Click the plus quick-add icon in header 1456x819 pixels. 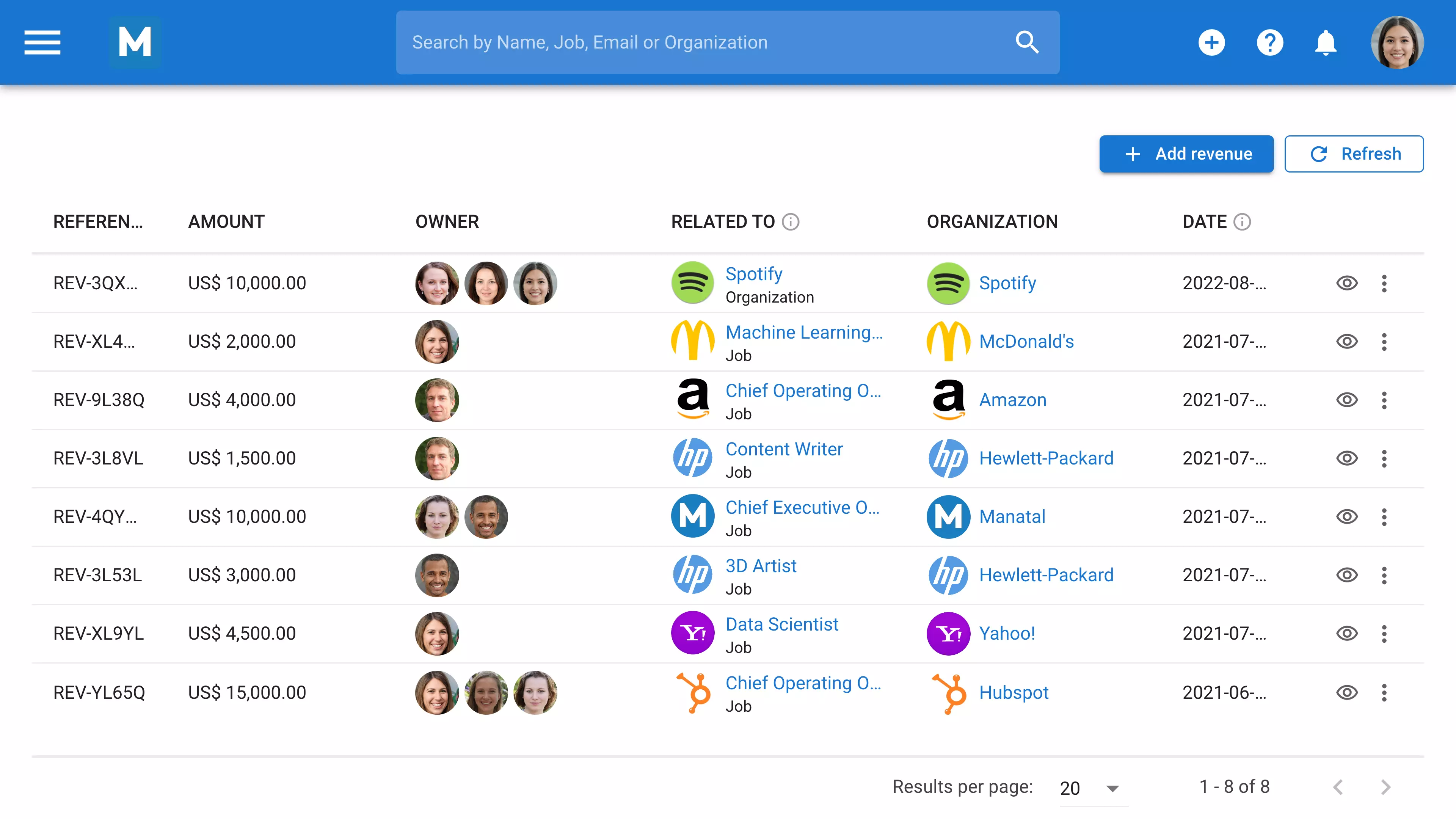point(1211,42)
